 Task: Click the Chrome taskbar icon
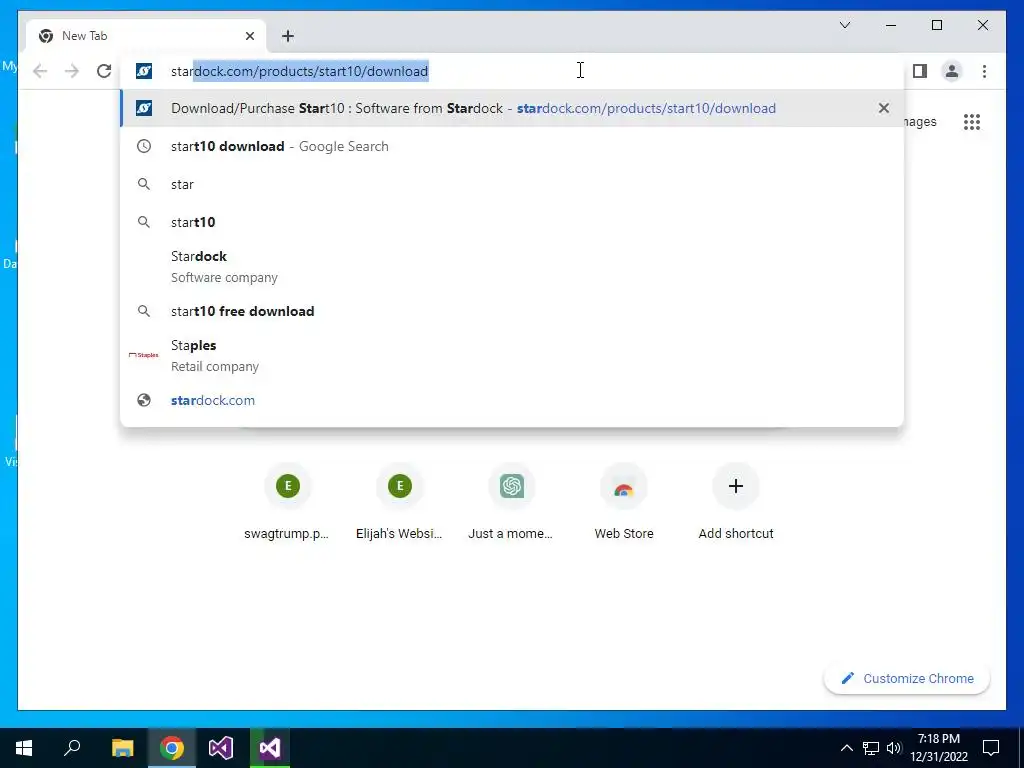(x=172, y=748)
